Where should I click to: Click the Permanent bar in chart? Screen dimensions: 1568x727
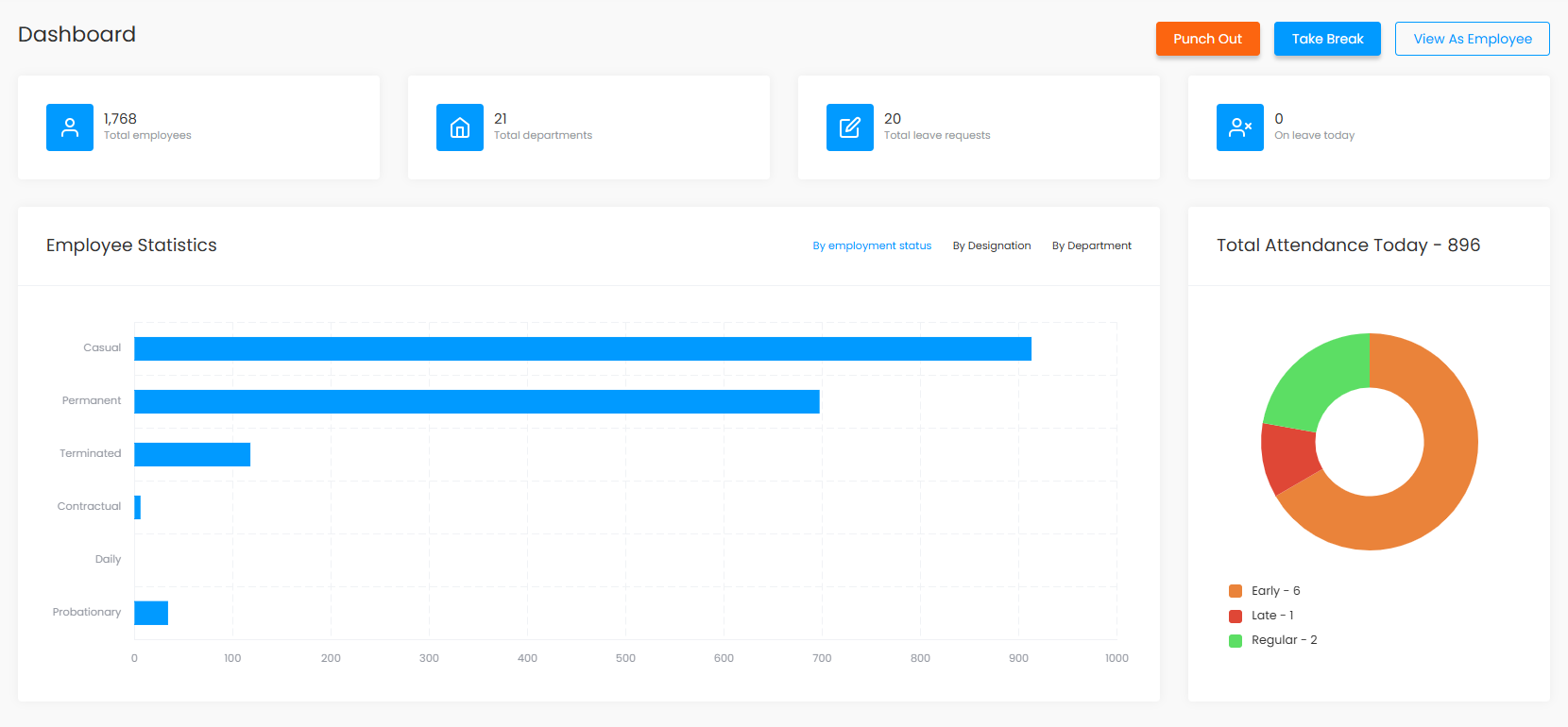point(476,401)
